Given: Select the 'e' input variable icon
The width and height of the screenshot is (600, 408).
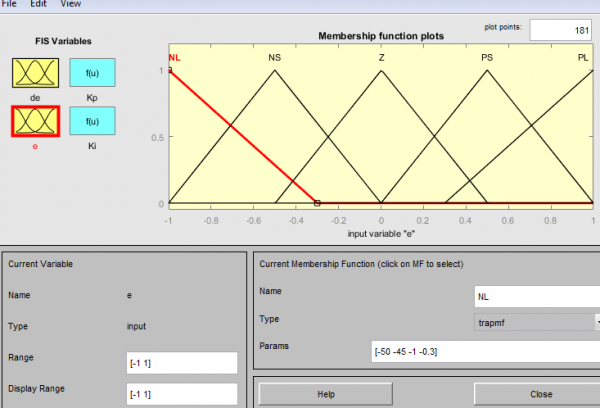Looking at the screenshot, I should [35, 121].
